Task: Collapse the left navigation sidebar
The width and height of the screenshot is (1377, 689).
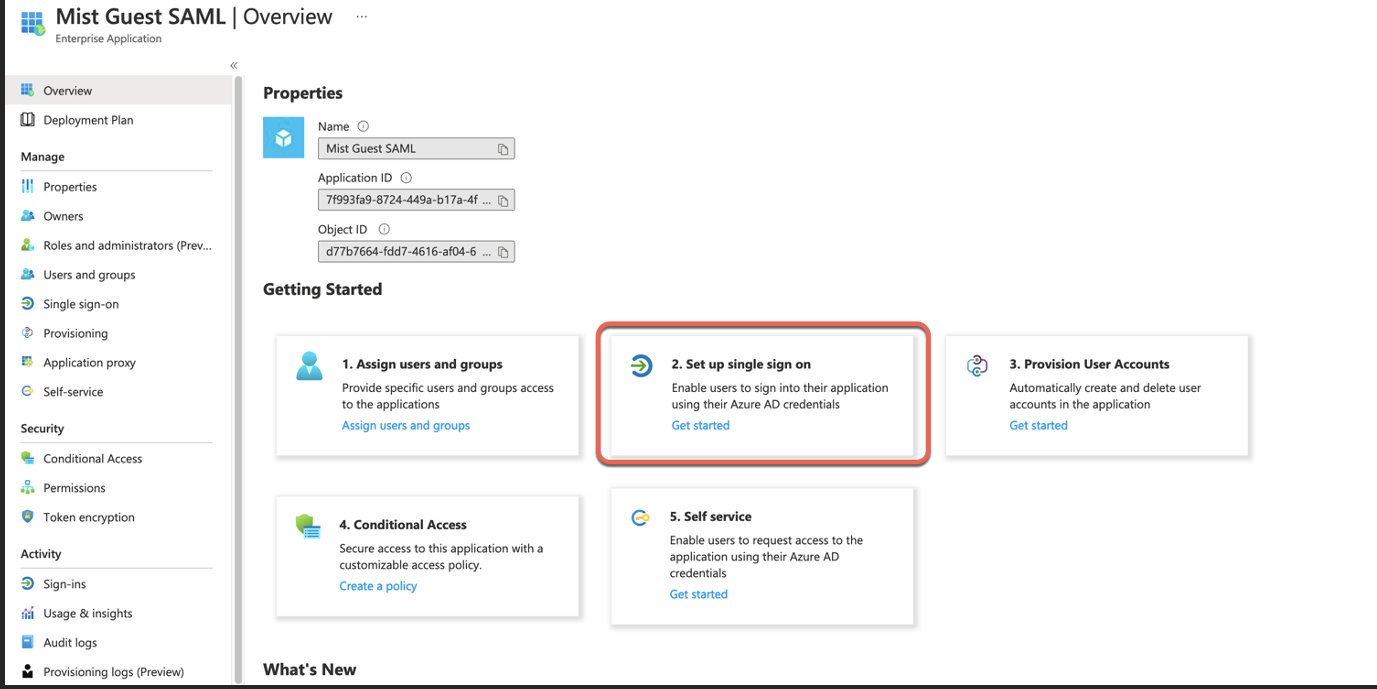Action: 234,66
